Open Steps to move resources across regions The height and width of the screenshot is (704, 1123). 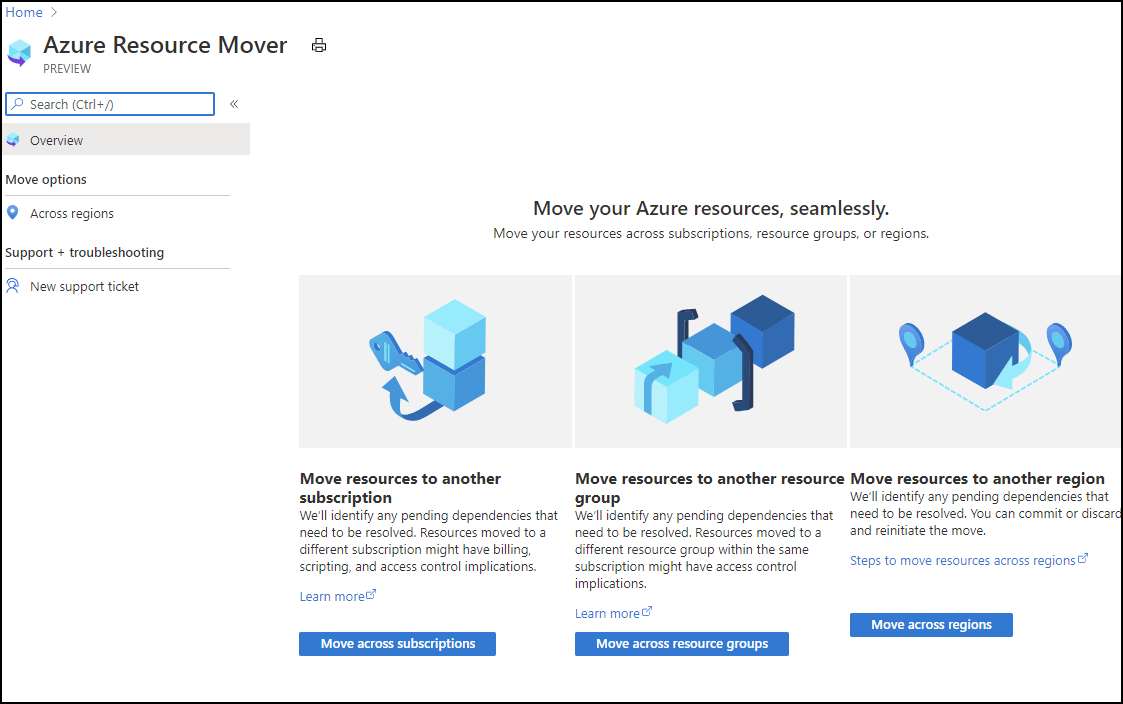[963, 560]
